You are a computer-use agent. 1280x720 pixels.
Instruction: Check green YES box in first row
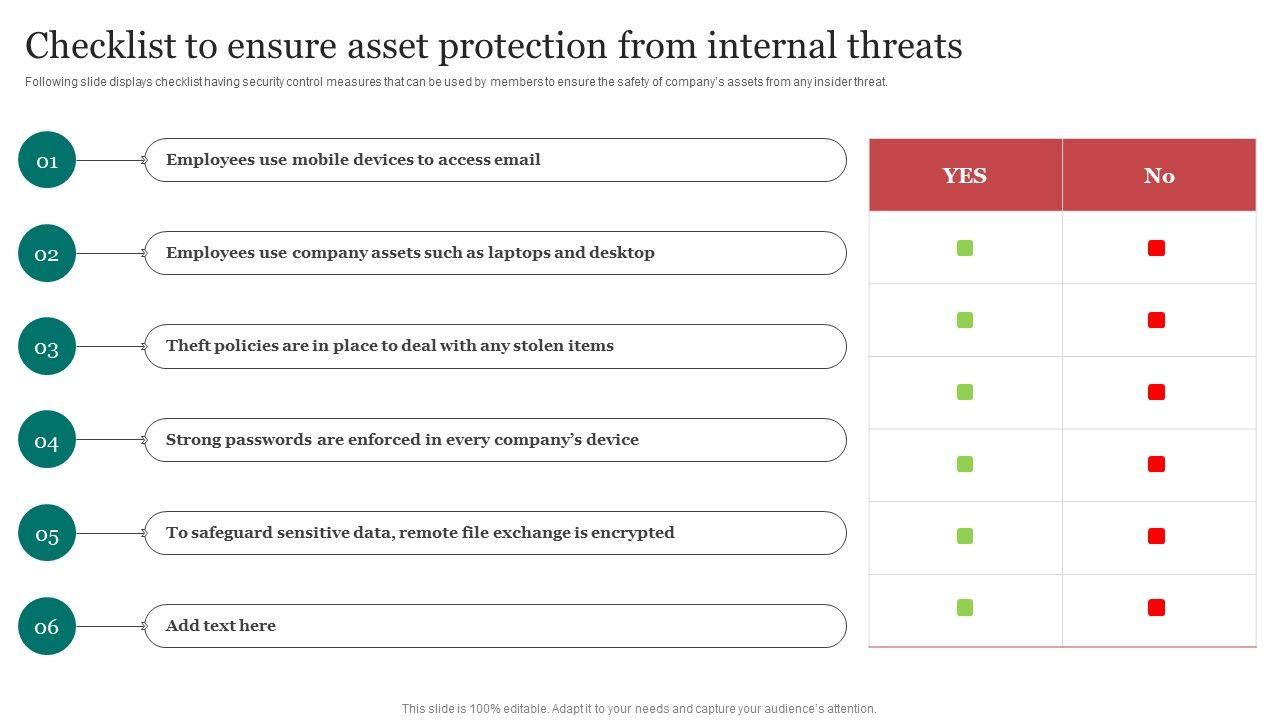965,248
